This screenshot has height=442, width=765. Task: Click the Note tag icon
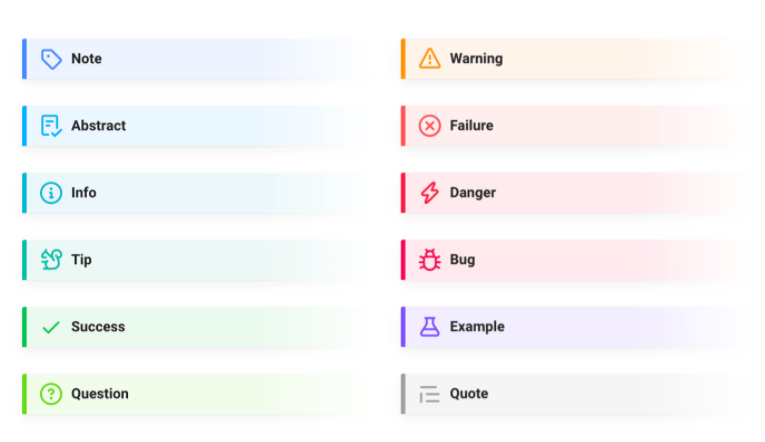[x=51, y=59]
